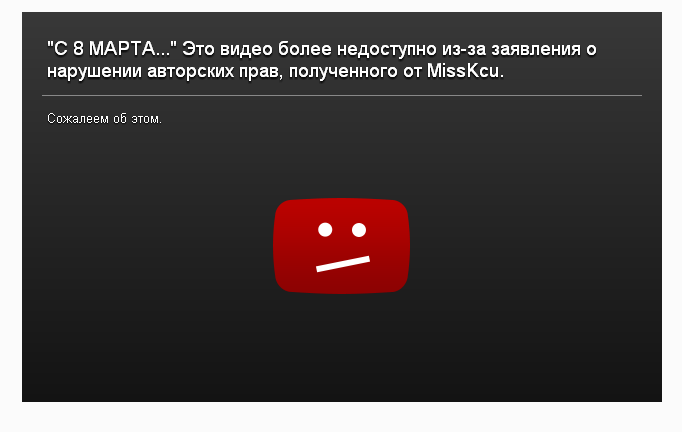Click the left eye of sad face

[x=325, y=229]
